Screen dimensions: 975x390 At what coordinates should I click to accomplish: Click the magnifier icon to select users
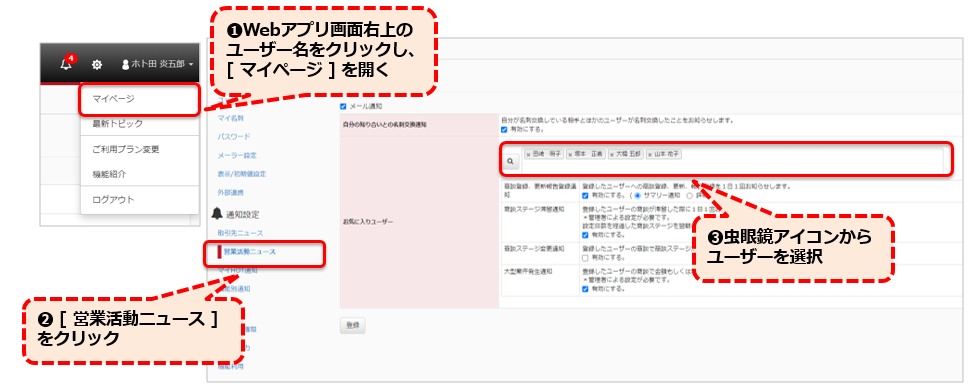point(511,162)
